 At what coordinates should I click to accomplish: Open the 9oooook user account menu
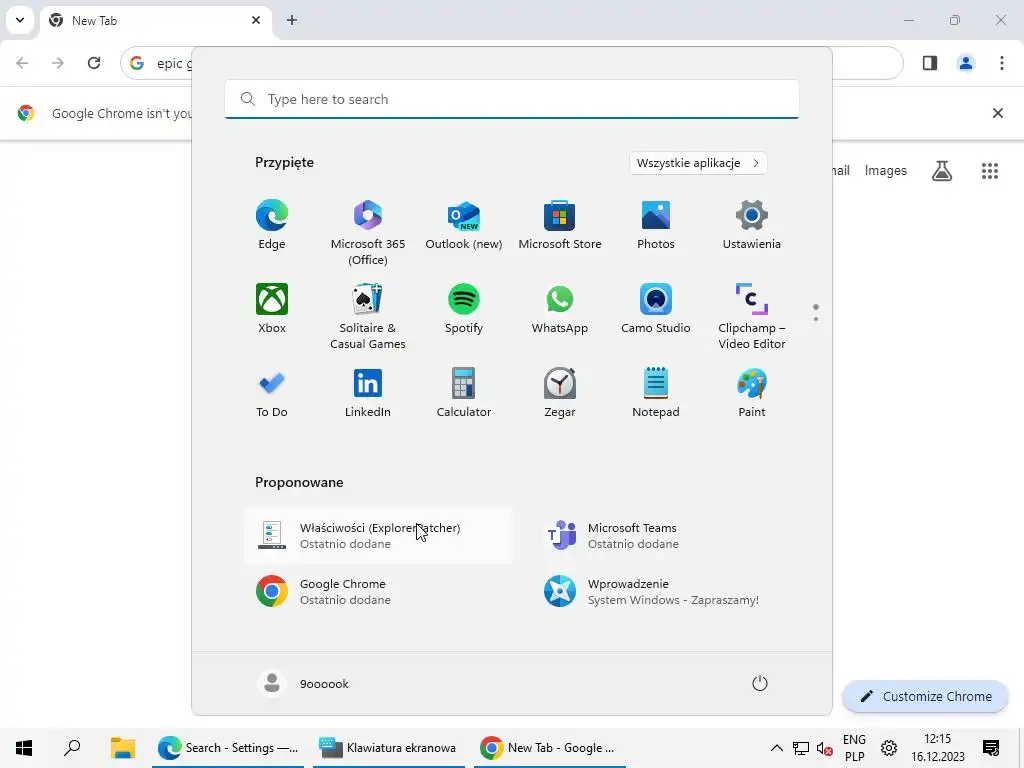pyautogui.click(x=304, y=684)
